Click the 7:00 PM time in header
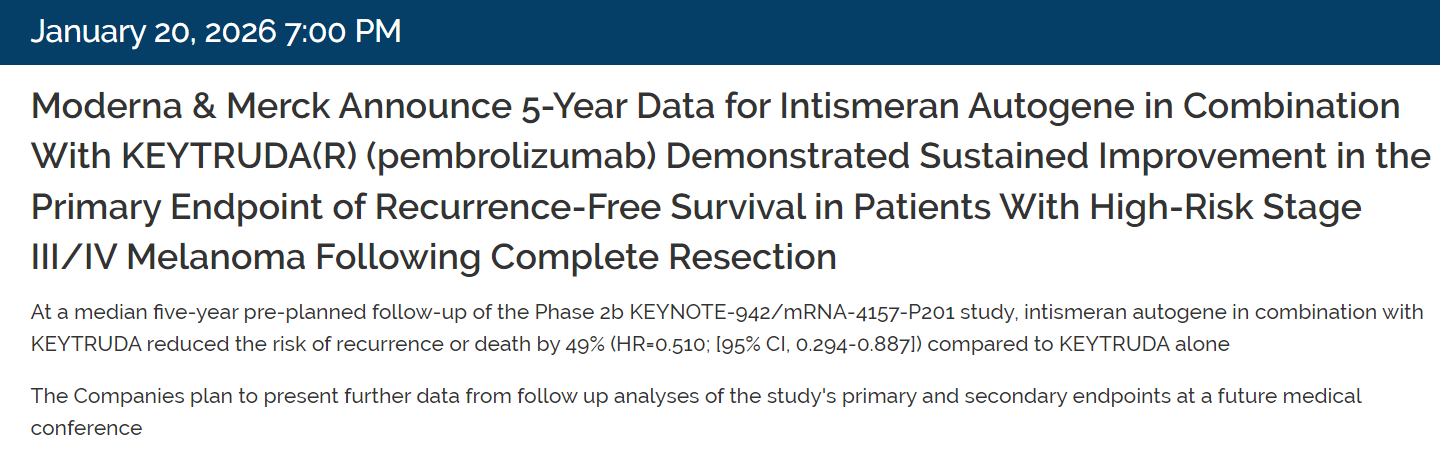1440x459 pixels. [343, 32]
